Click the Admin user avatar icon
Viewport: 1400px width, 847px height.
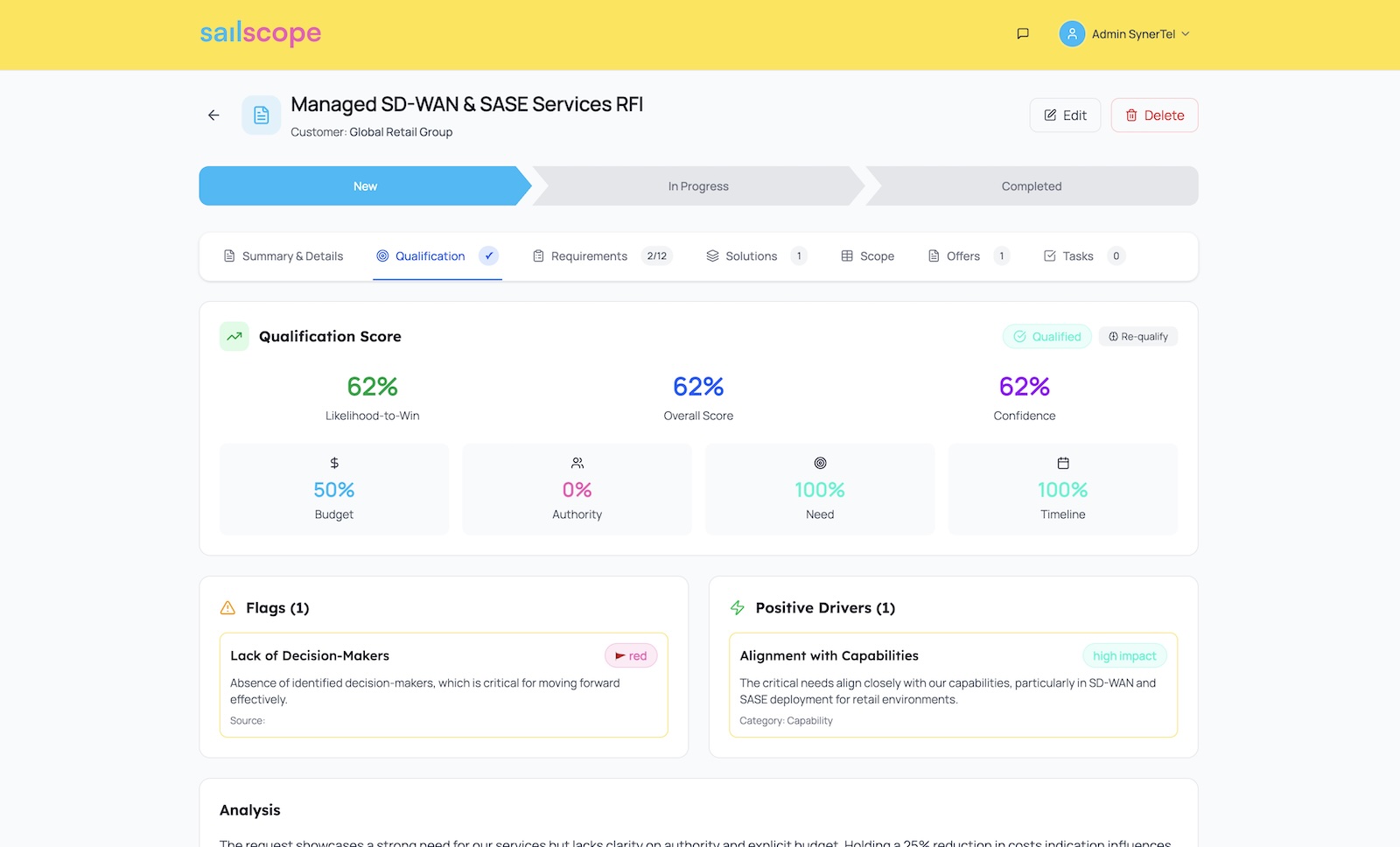coord(1071,34)
